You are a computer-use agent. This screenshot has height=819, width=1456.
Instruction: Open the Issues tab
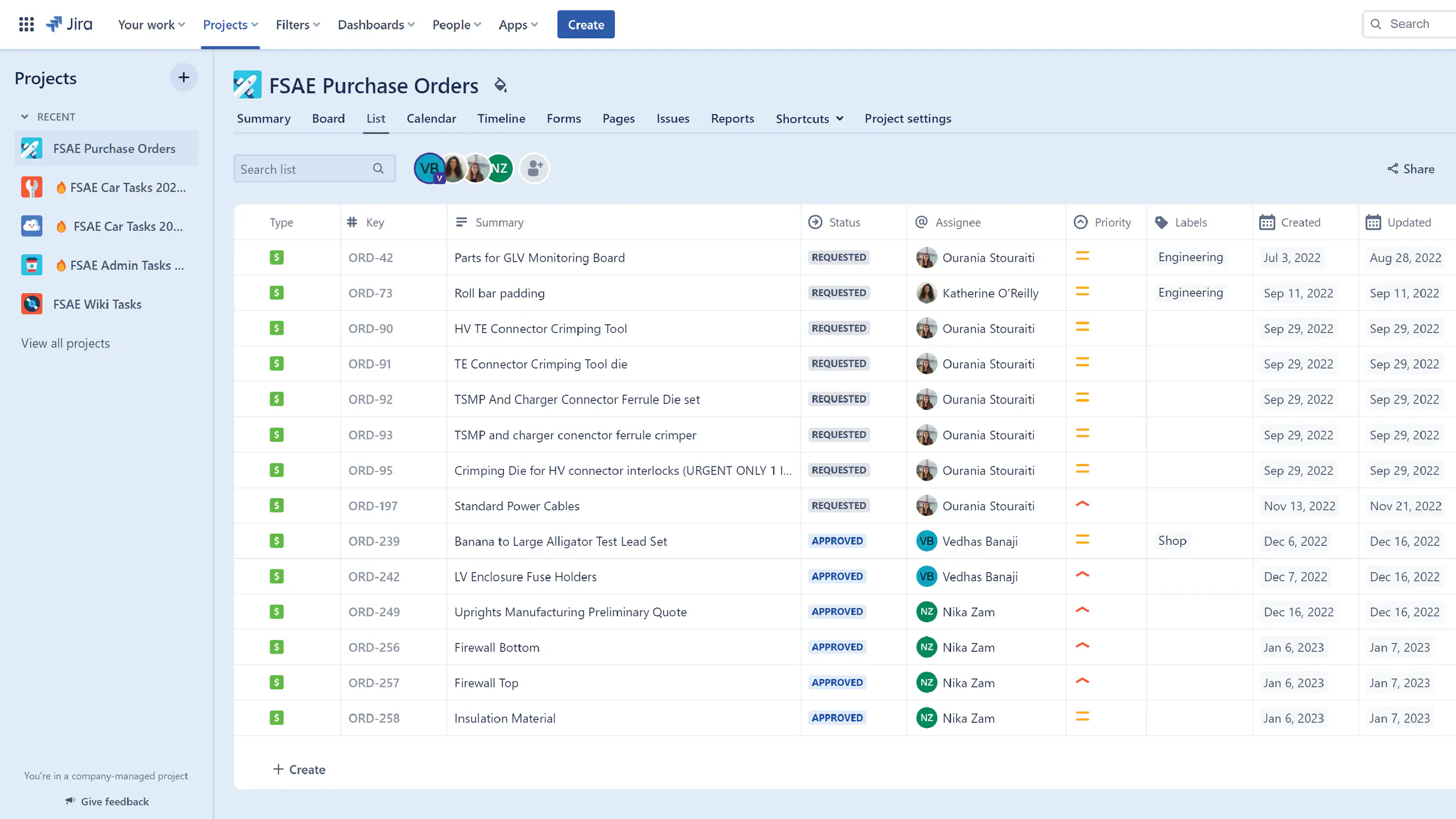673,118
